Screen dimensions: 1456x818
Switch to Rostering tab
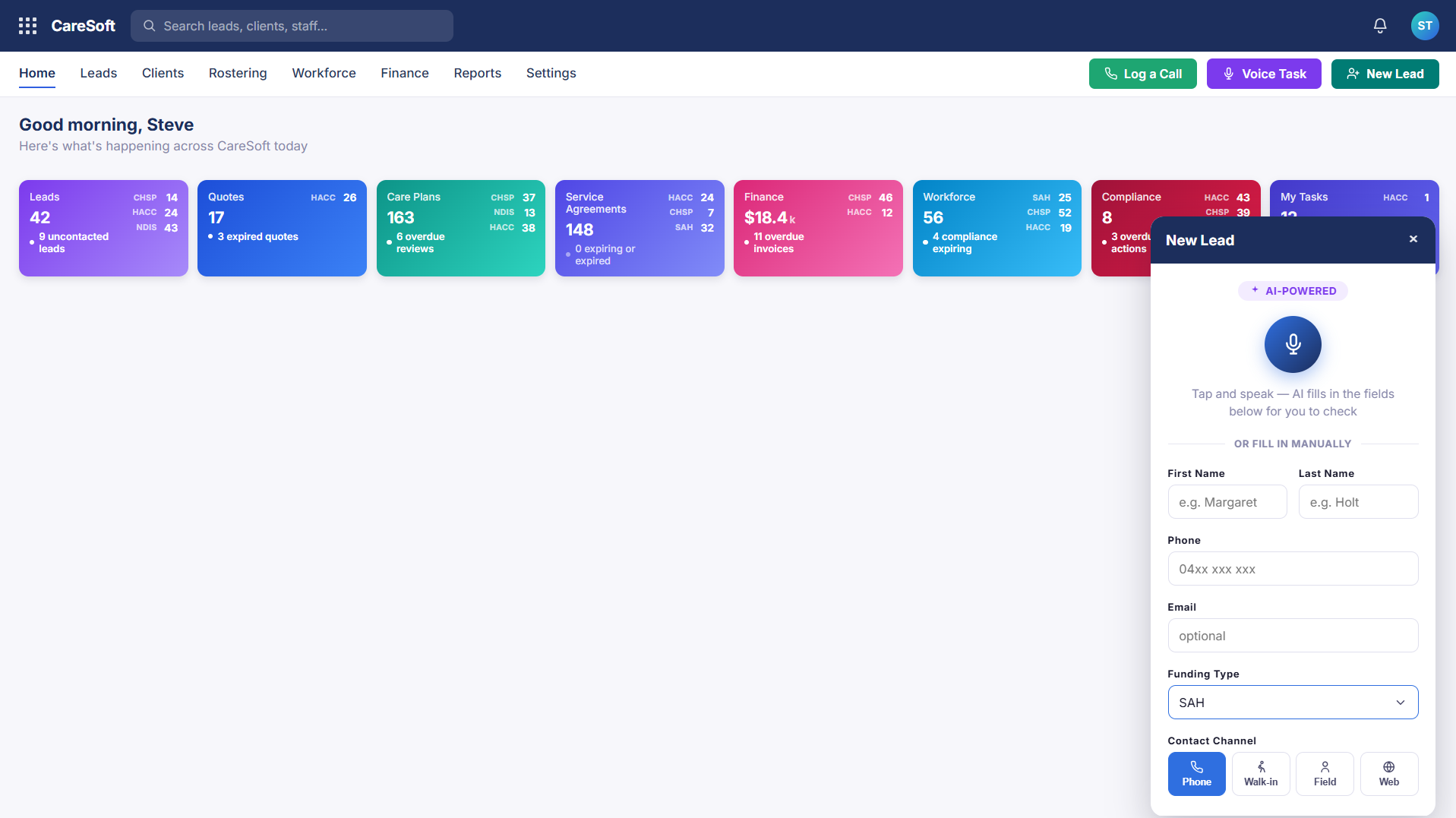[x=238, y=74]
